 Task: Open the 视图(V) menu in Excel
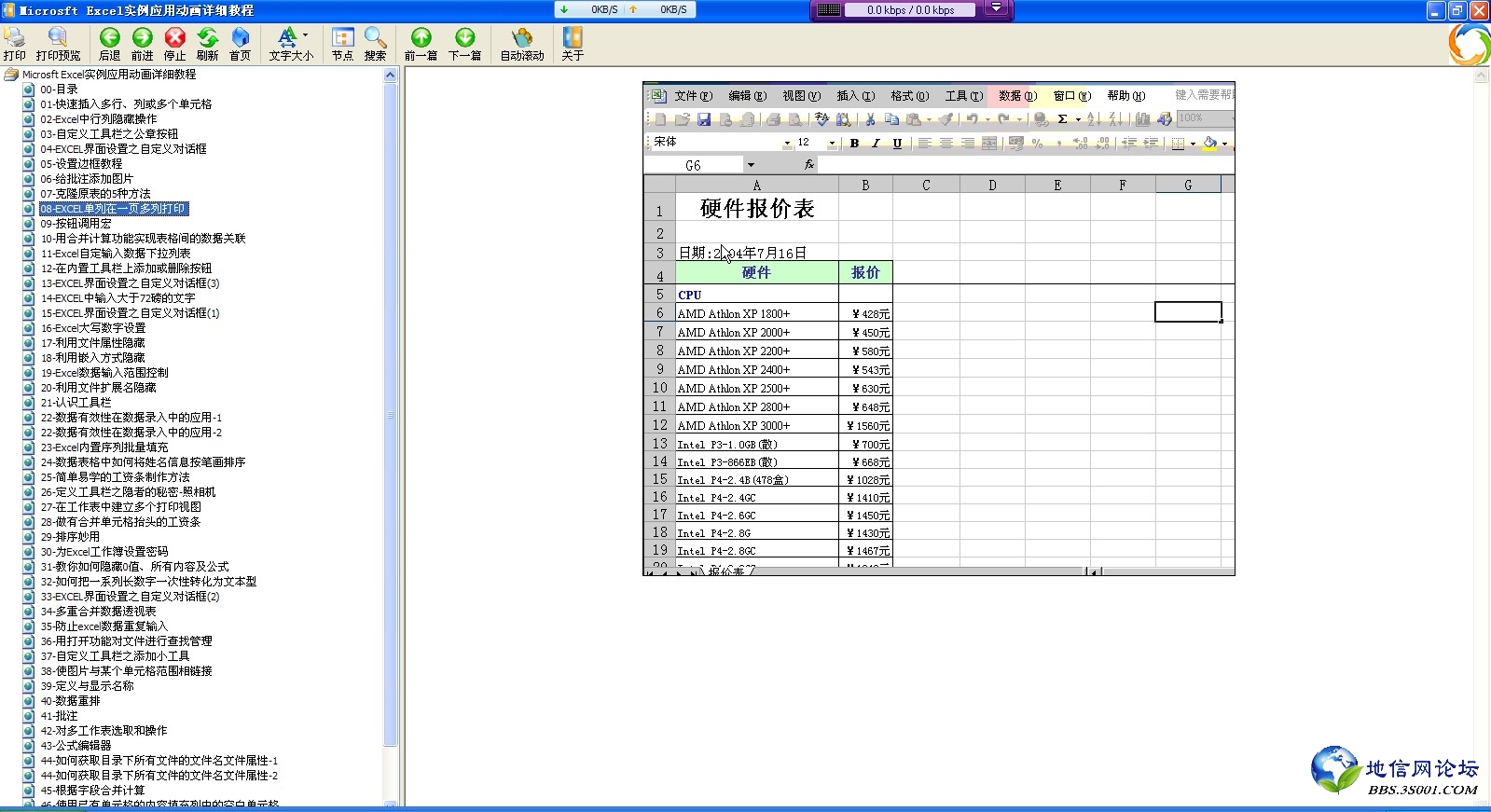click(801, 95)
